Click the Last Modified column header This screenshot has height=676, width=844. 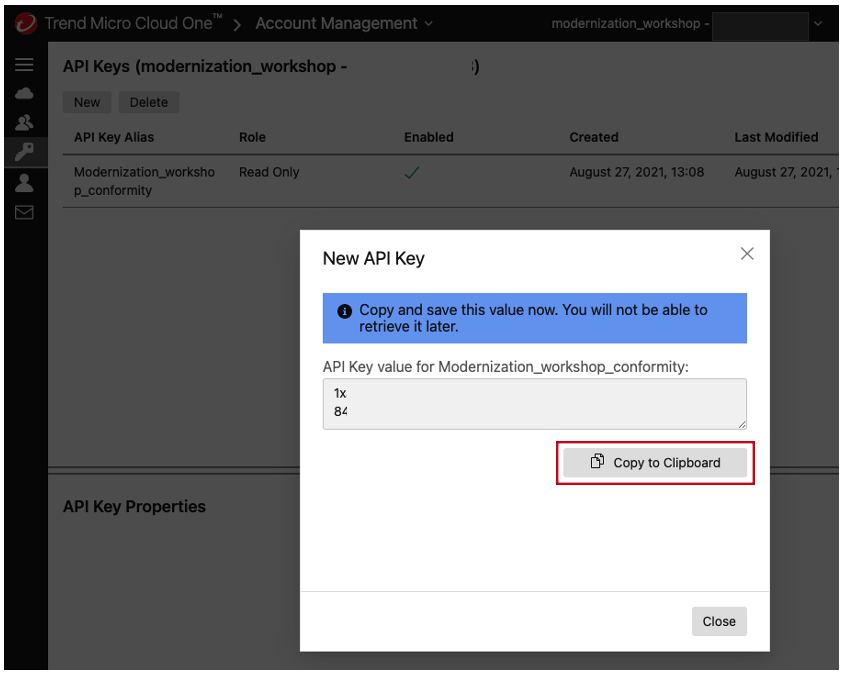click(776, 137)
